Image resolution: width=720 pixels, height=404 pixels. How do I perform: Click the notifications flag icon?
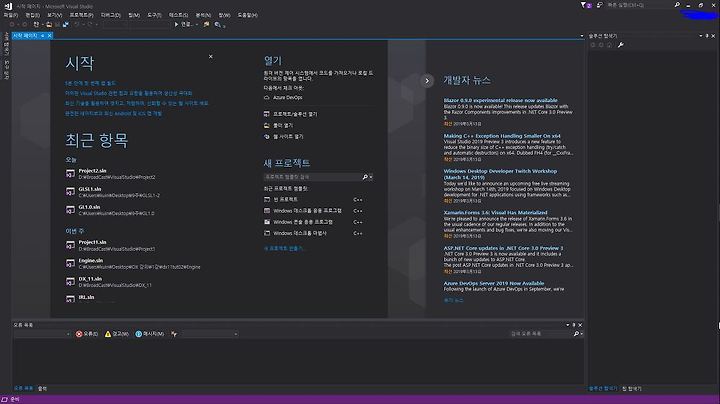pos(584,5)
